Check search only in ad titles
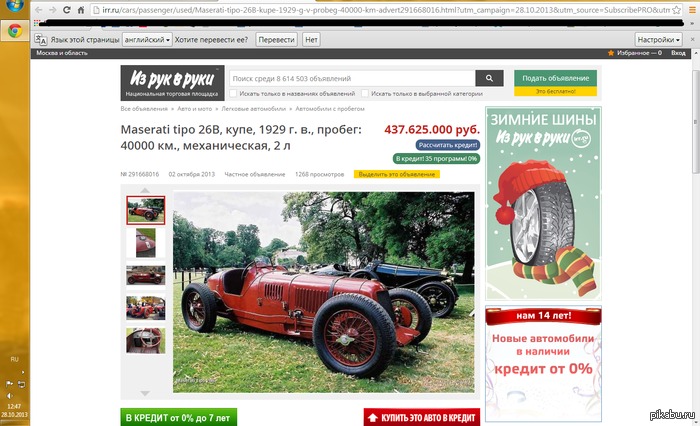The height and width of the screenshot is (426, 700). tap(232, 93)
